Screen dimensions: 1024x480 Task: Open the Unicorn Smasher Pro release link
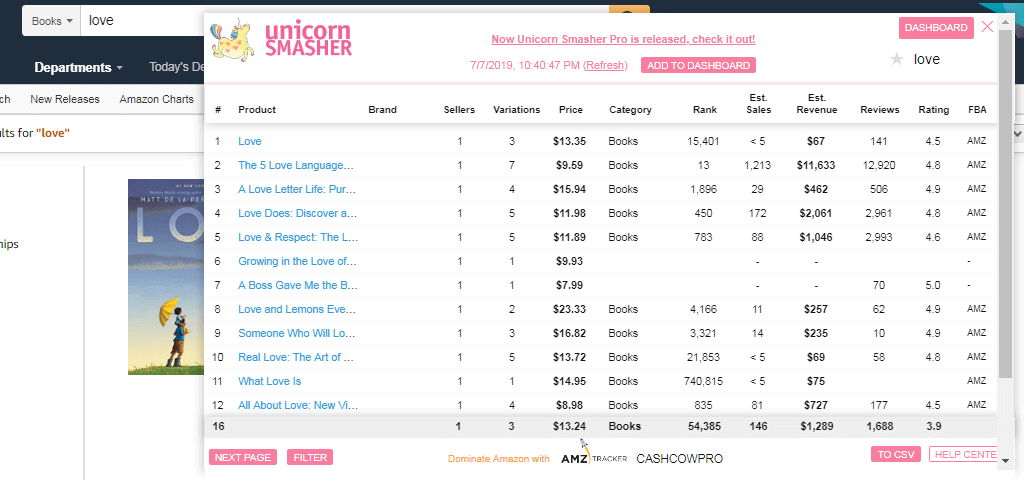click(x=623, y=39)
